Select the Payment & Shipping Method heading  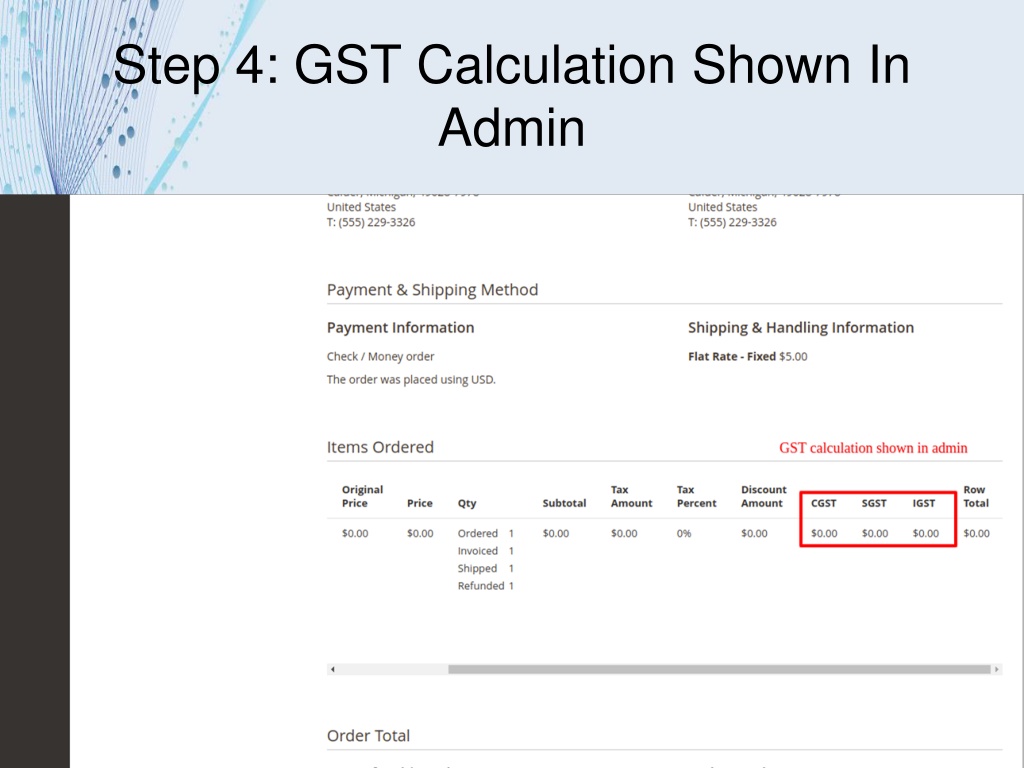pyautogui.click(x=432, y=290)
